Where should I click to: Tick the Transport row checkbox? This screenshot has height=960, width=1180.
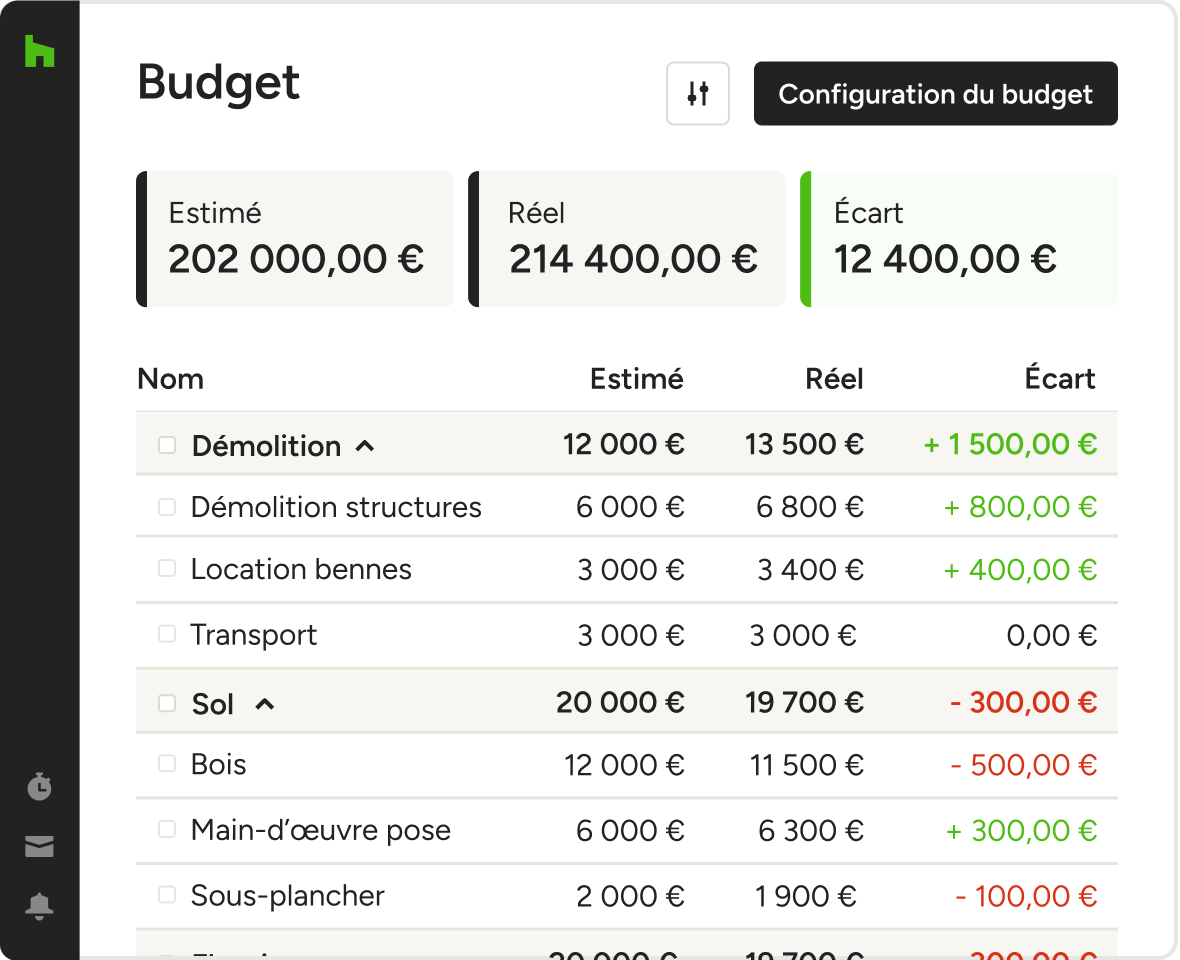point(167,634)
